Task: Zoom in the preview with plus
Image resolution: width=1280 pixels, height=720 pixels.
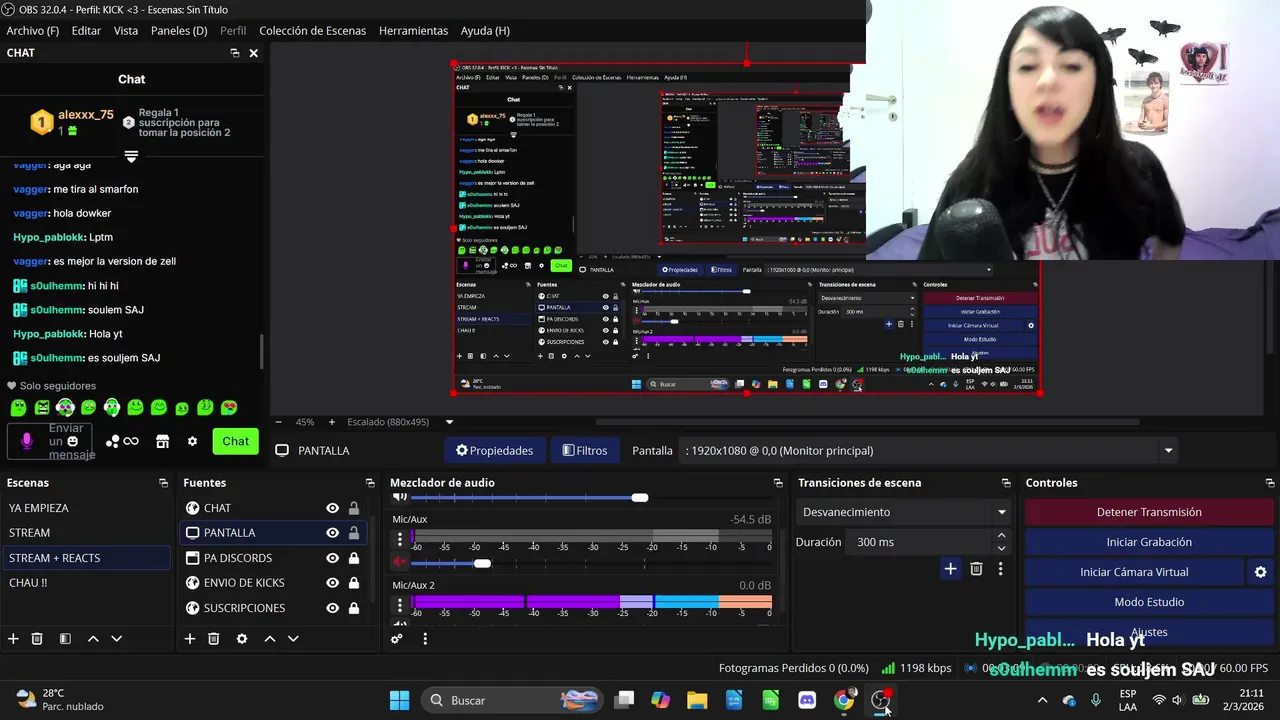Action: [332, 422]
